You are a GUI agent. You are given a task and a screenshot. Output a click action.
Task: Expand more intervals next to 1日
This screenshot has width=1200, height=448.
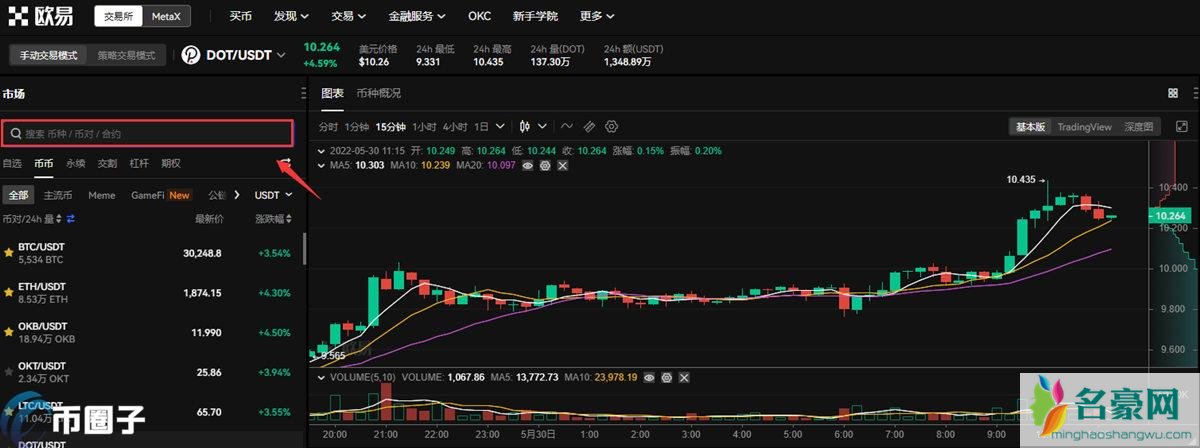499,127
